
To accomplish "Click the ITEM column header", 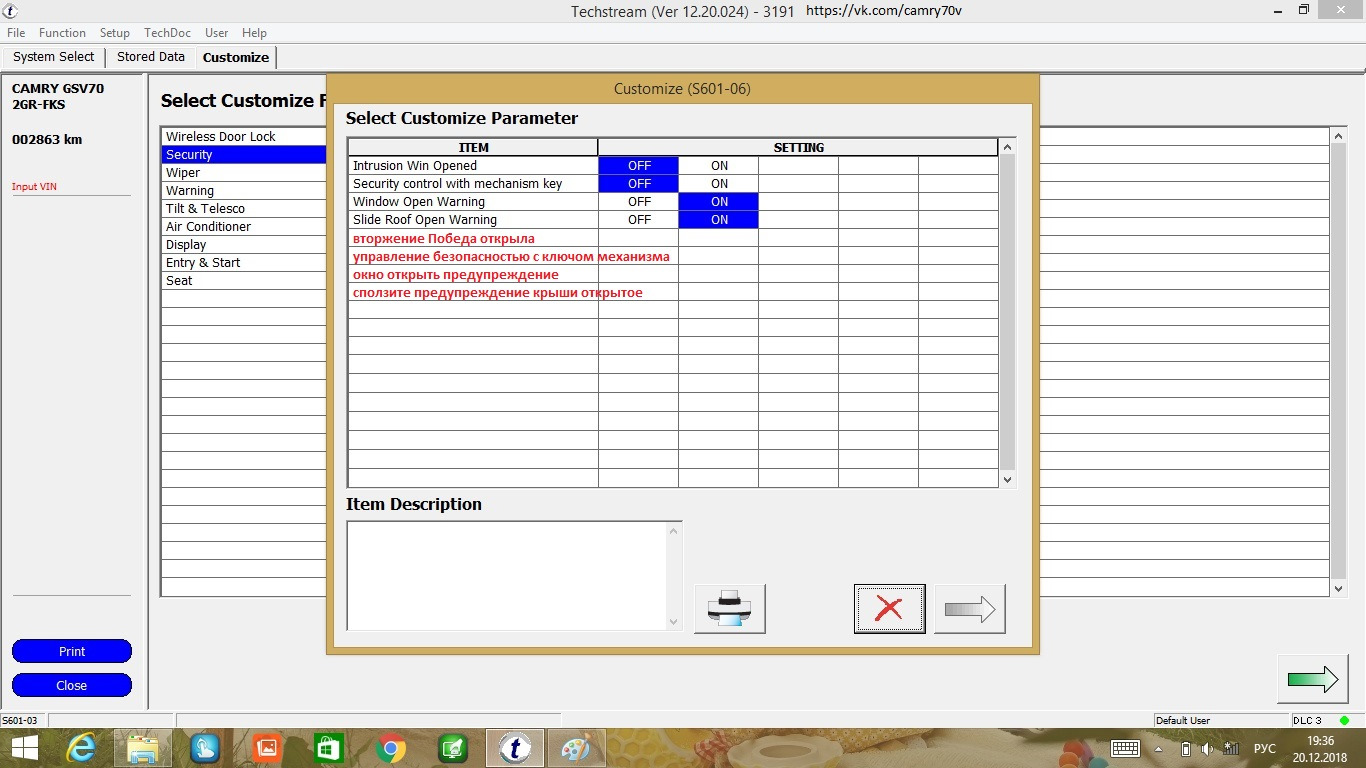I will [x=473, y=147].
